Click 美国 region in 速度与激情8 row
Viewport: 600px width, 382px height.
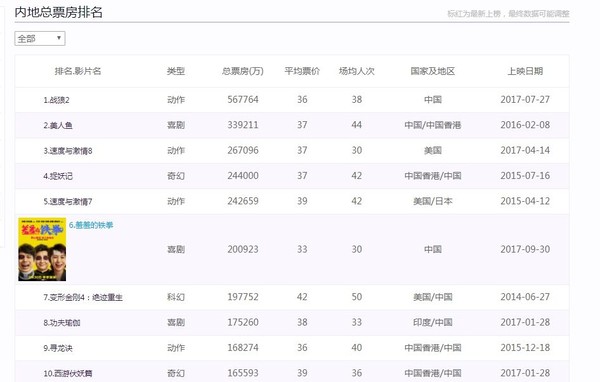[x=433, y=150]
